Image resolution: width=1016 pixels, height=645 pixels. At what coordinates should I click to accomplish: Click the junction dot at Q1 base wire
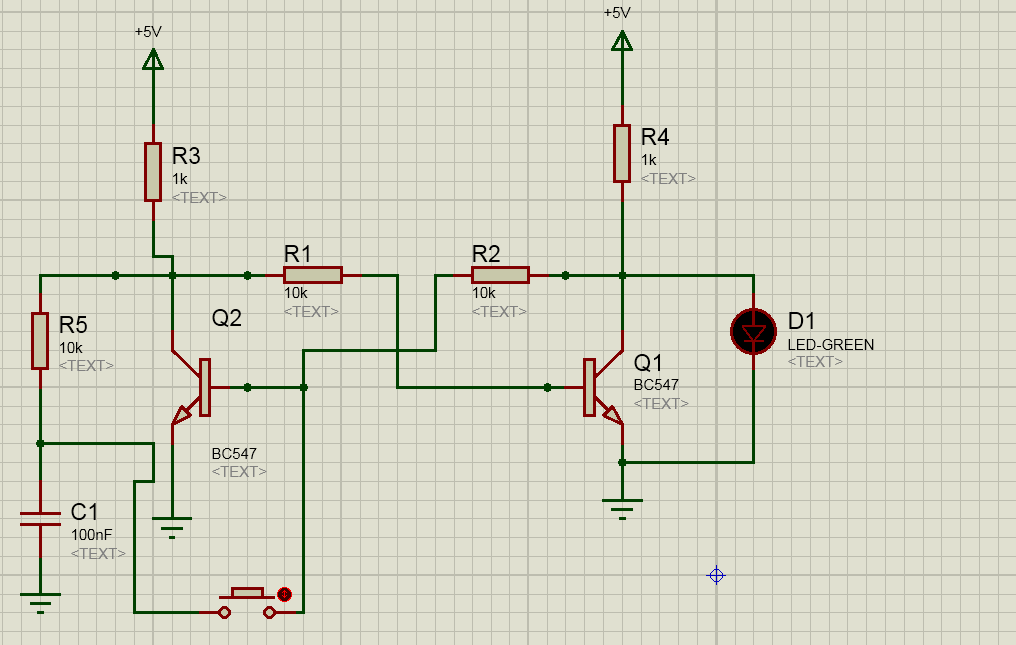click(x=548, y=388)
